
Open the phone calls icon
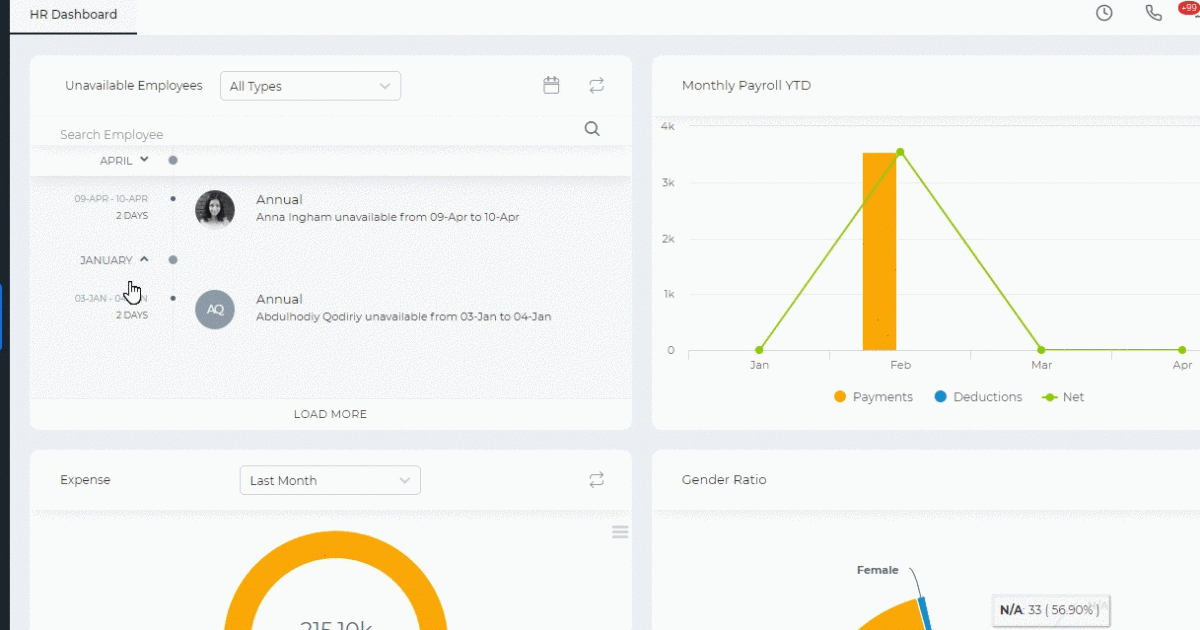[x=1154, y=13]
